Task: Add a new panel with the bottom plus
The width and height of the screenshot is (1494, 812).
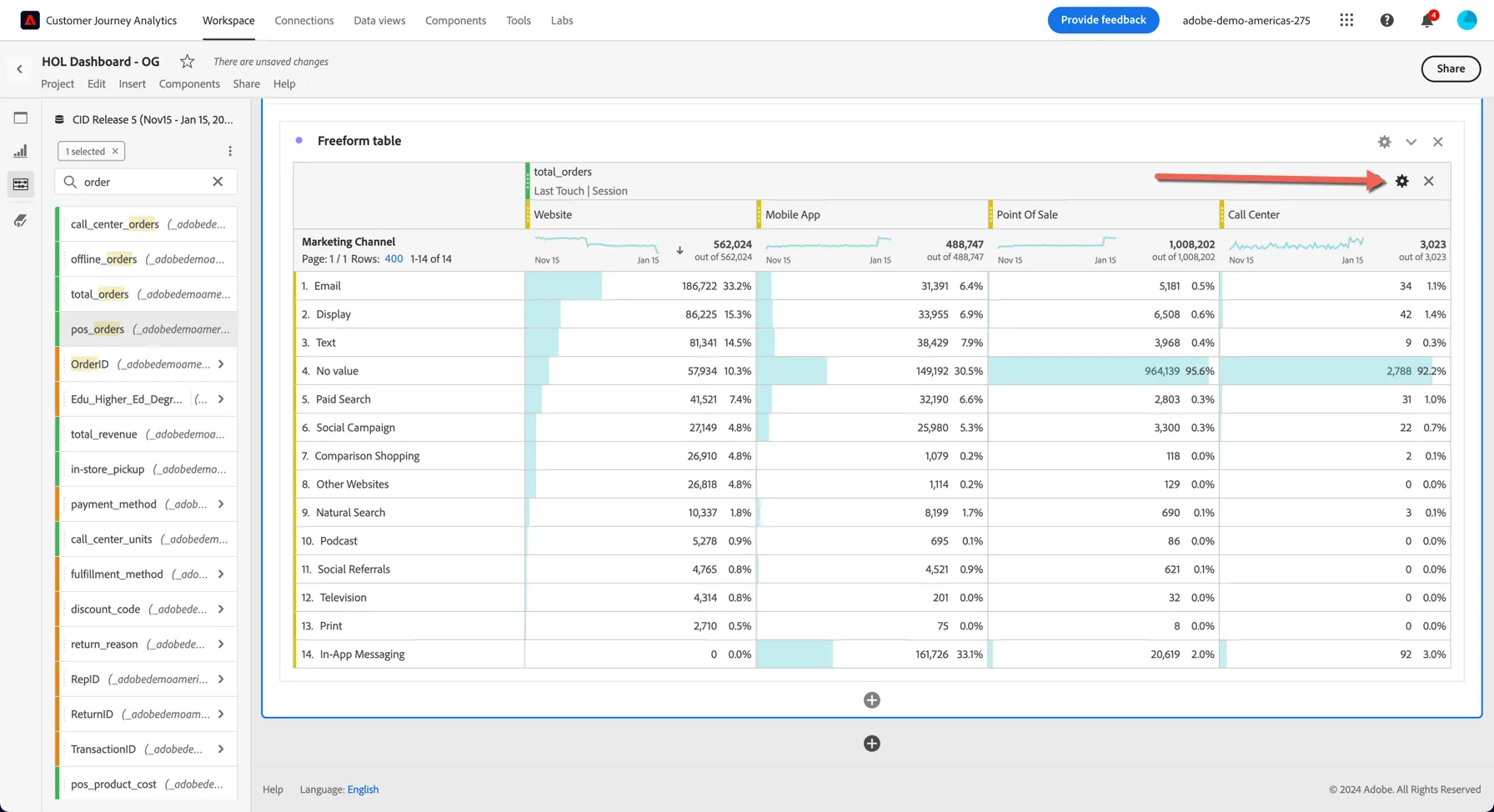Action: click(x=872, y=744)
